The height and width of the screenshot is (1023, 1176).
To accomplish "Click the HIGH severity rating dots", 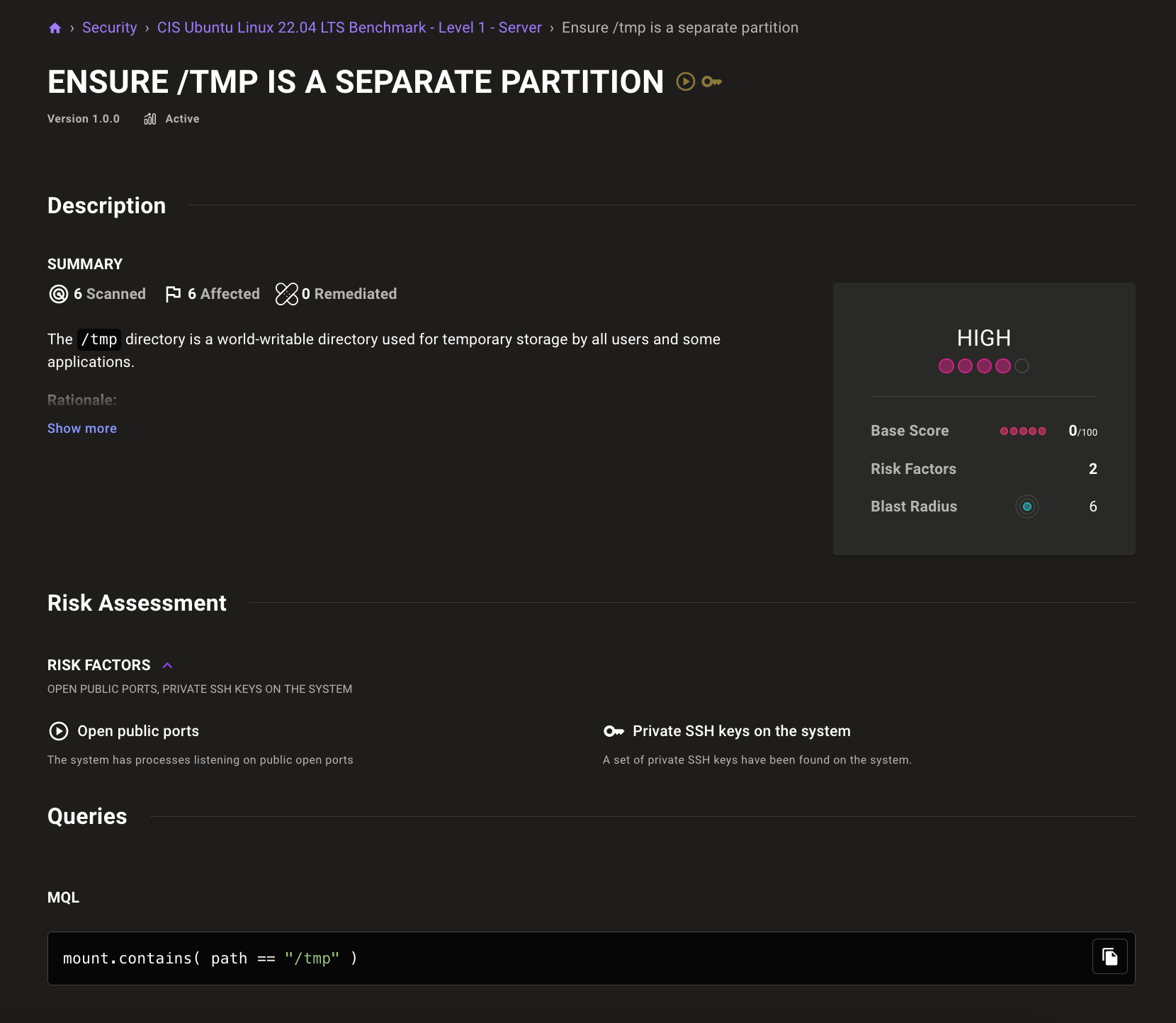I will [x=983, y=366].
